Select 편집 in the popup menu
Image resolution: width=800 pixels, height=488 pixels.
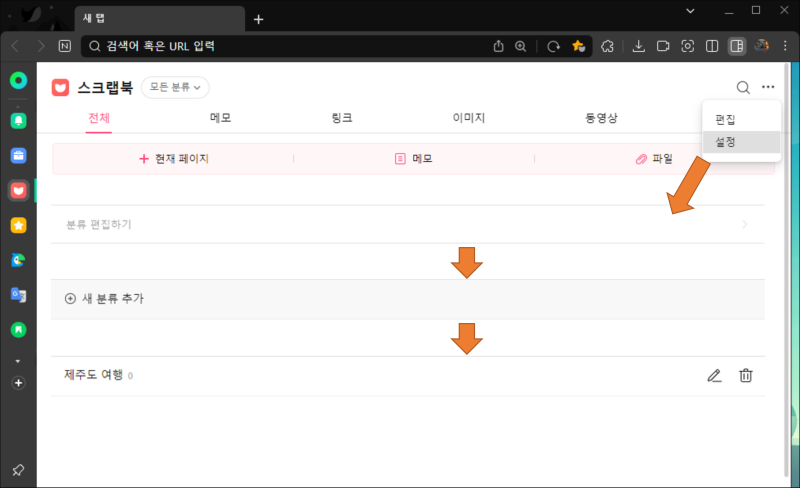[741, 119]
